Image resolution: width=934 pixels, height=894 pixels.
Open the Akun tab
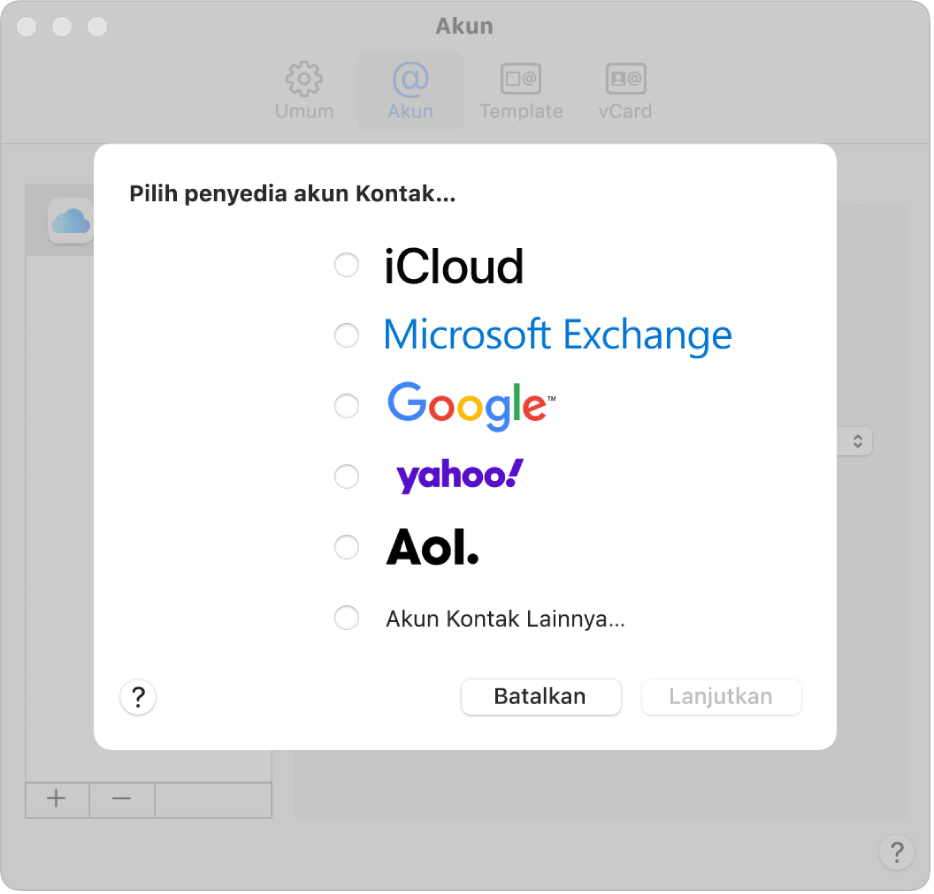click(410, 91)
